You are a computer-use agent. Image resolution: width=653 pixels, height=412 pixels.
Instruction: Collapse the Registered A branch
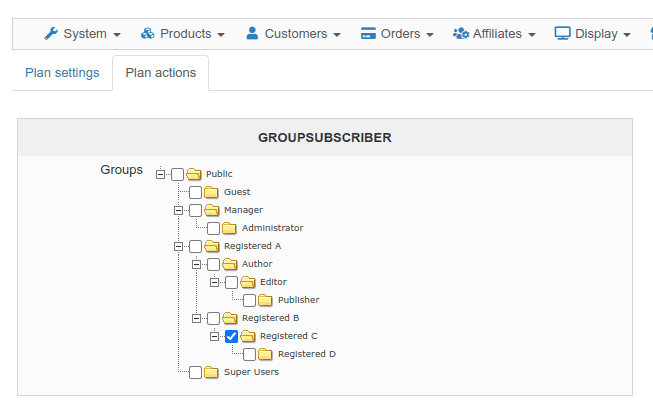178,246
